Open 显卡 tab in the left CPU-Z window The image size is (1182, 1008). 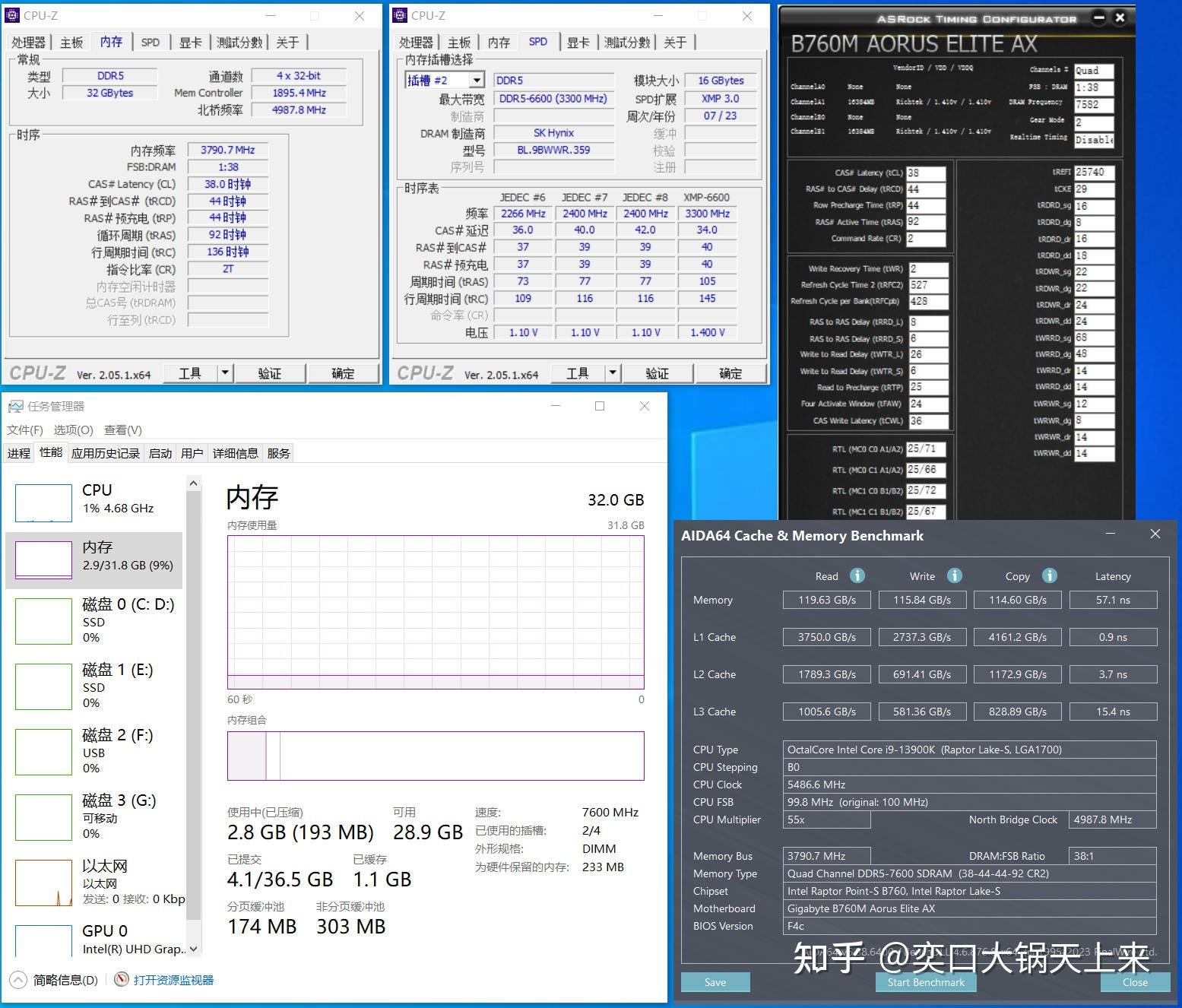(190, 42)
